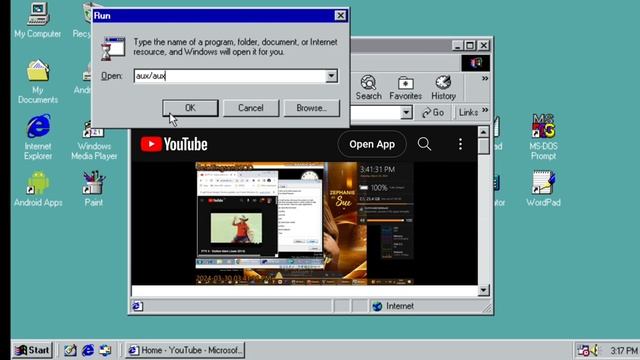Select Home - YouTube taskbar button

[x=185, y=350]
